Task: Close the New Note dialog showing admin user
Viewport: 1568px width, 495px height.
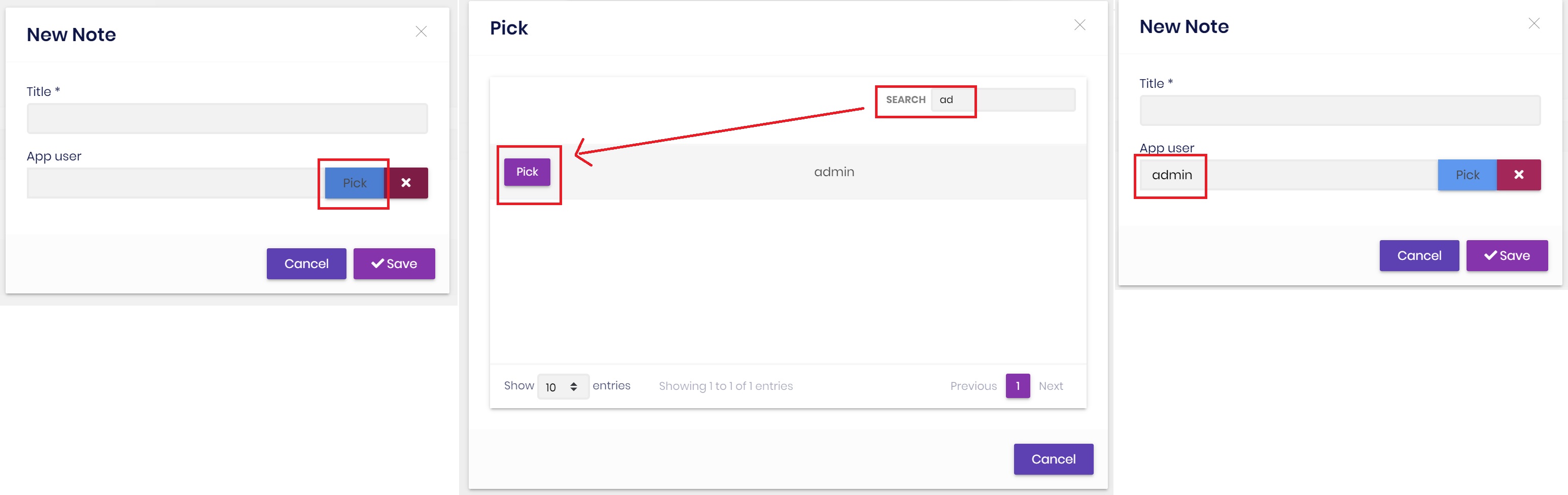Action: [1534, 24]
